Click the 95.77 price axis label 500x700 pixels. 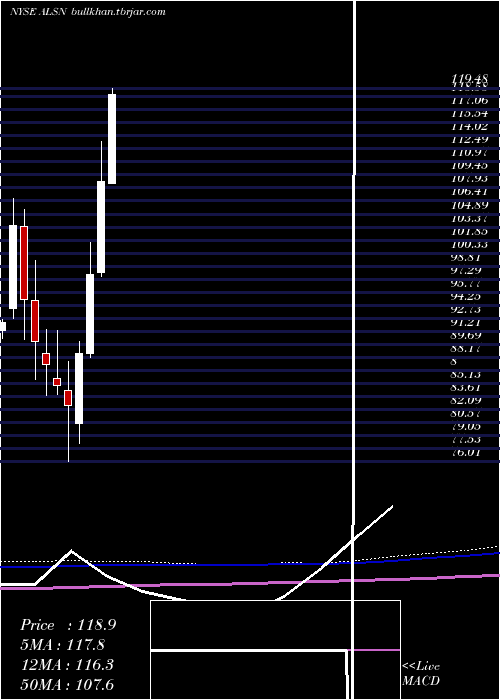467,284
